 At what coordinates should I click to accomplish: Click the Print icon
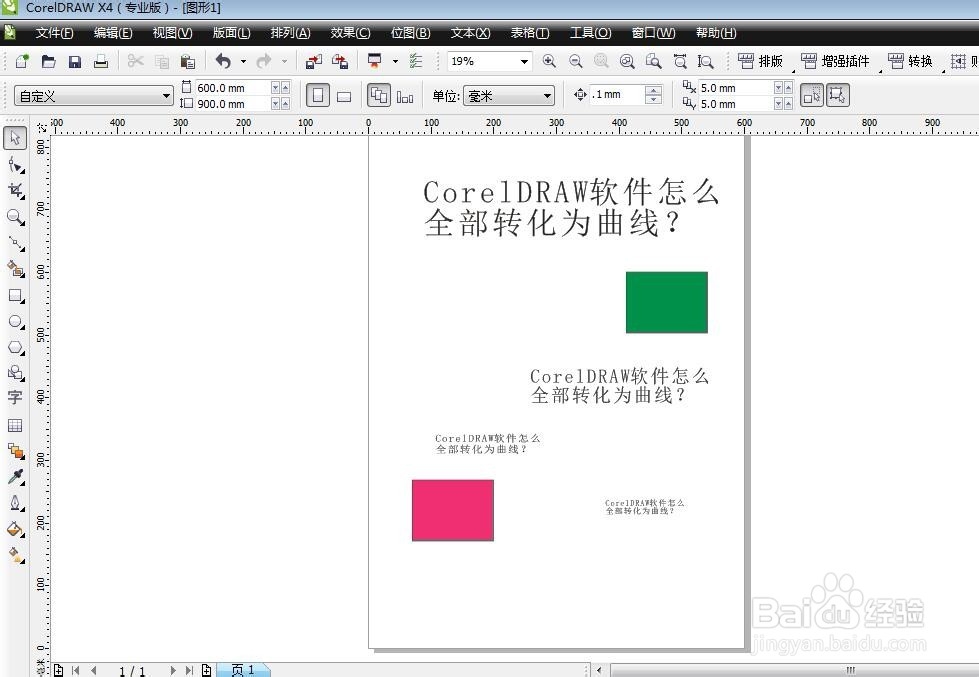pyautogui.click(x=101, y=61)
